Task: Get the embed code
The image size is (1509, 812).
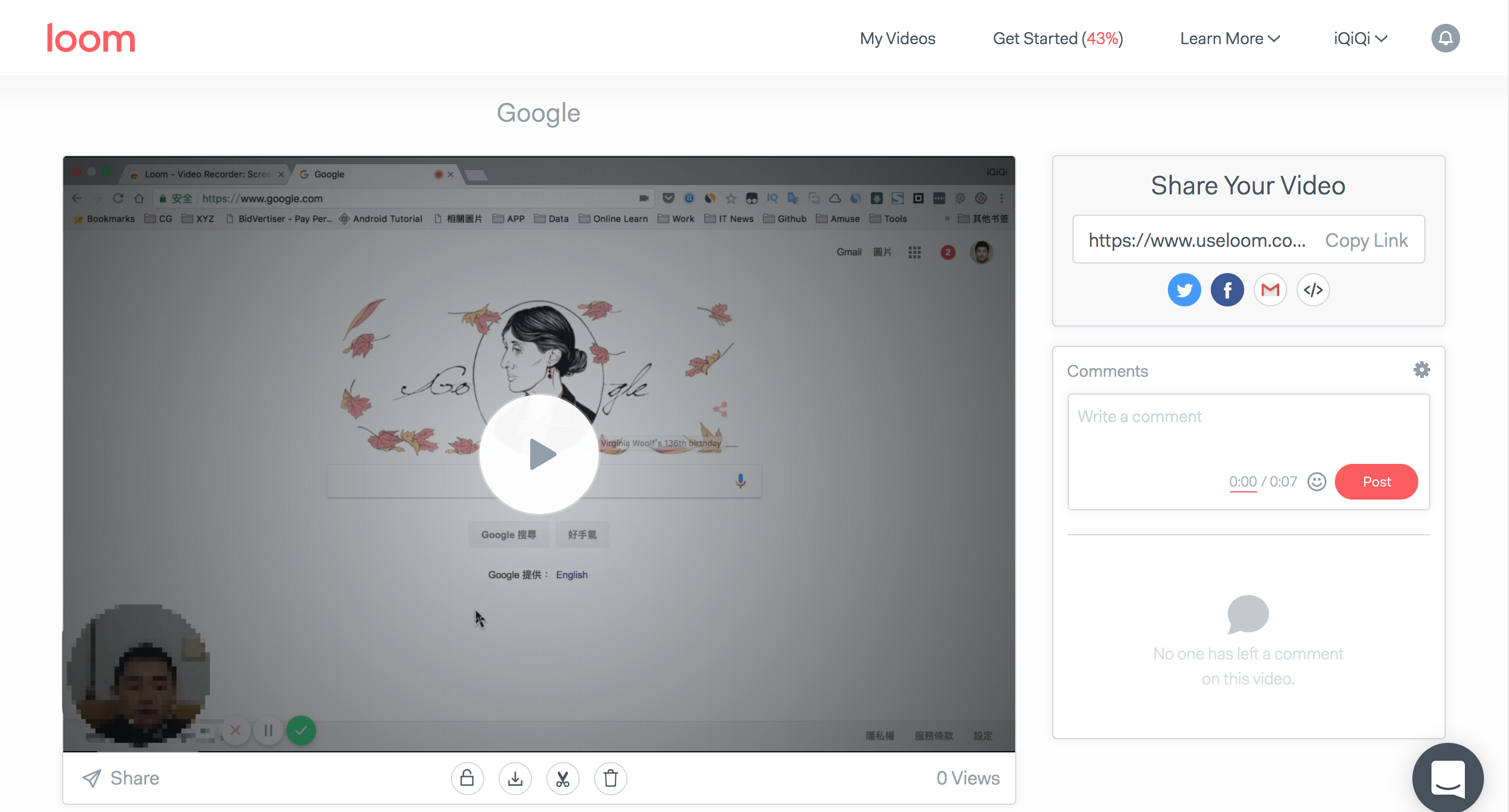Action: pyautogui.click(x=1313, y=290)
